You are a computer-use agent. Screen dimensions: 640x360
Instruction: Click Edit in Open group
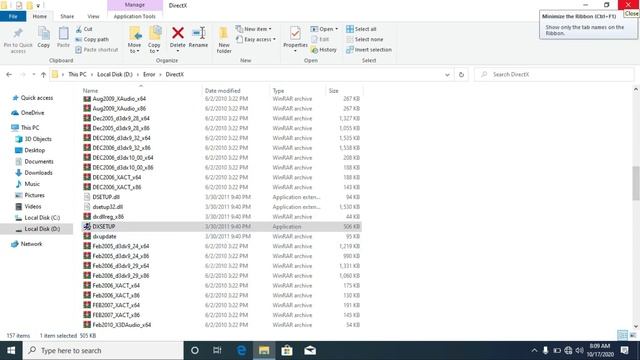320,39
